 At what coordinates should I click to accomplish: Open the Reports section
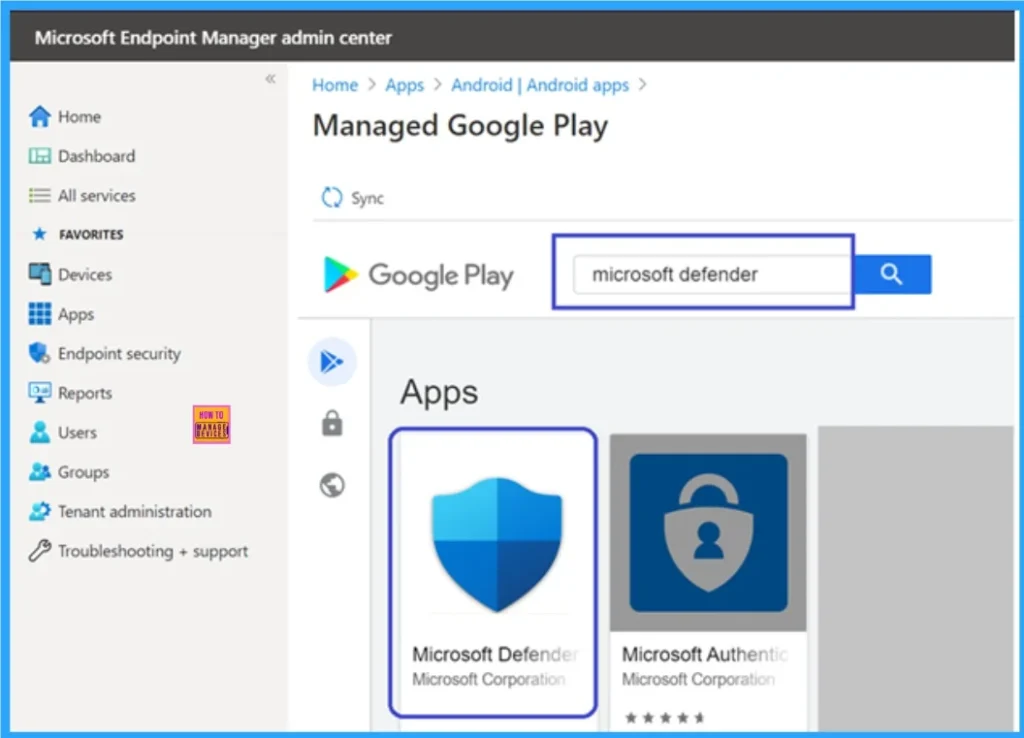[84, 392]
